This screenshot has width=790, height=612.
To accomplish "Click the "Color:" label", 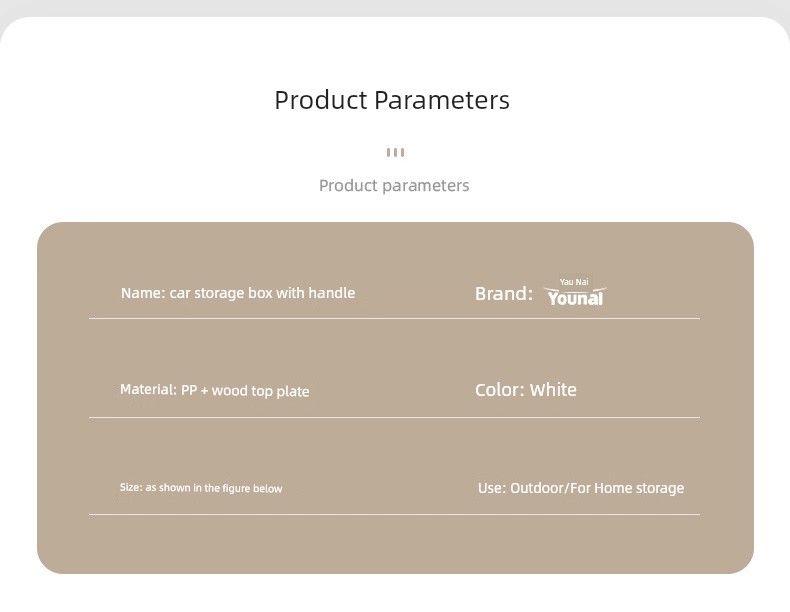I will point(499,390).
